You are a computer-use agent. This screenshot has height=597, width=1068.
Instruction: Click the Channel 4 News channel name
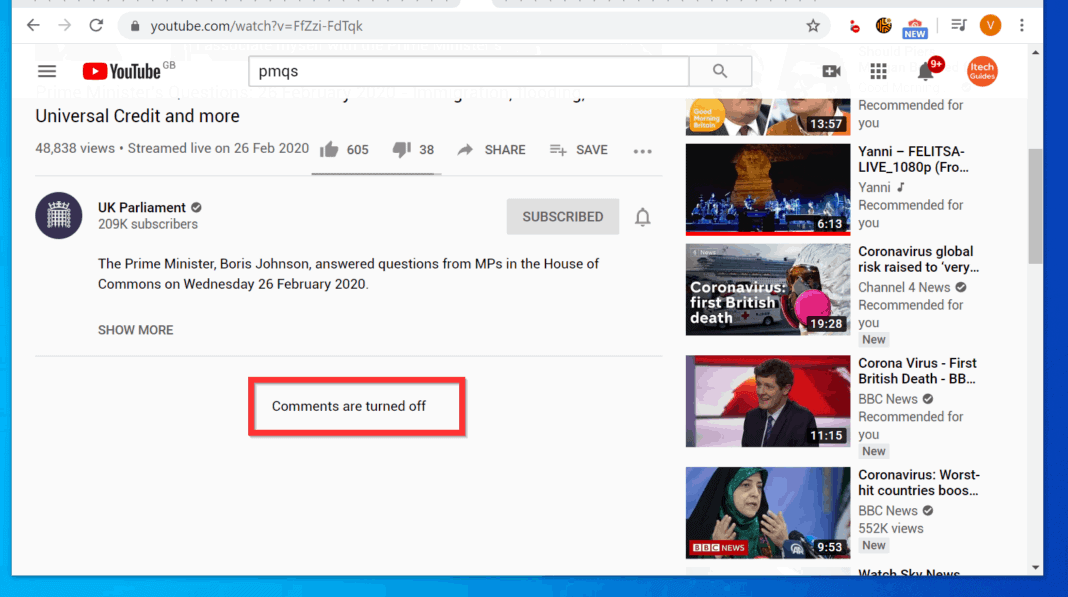point(904,288)
